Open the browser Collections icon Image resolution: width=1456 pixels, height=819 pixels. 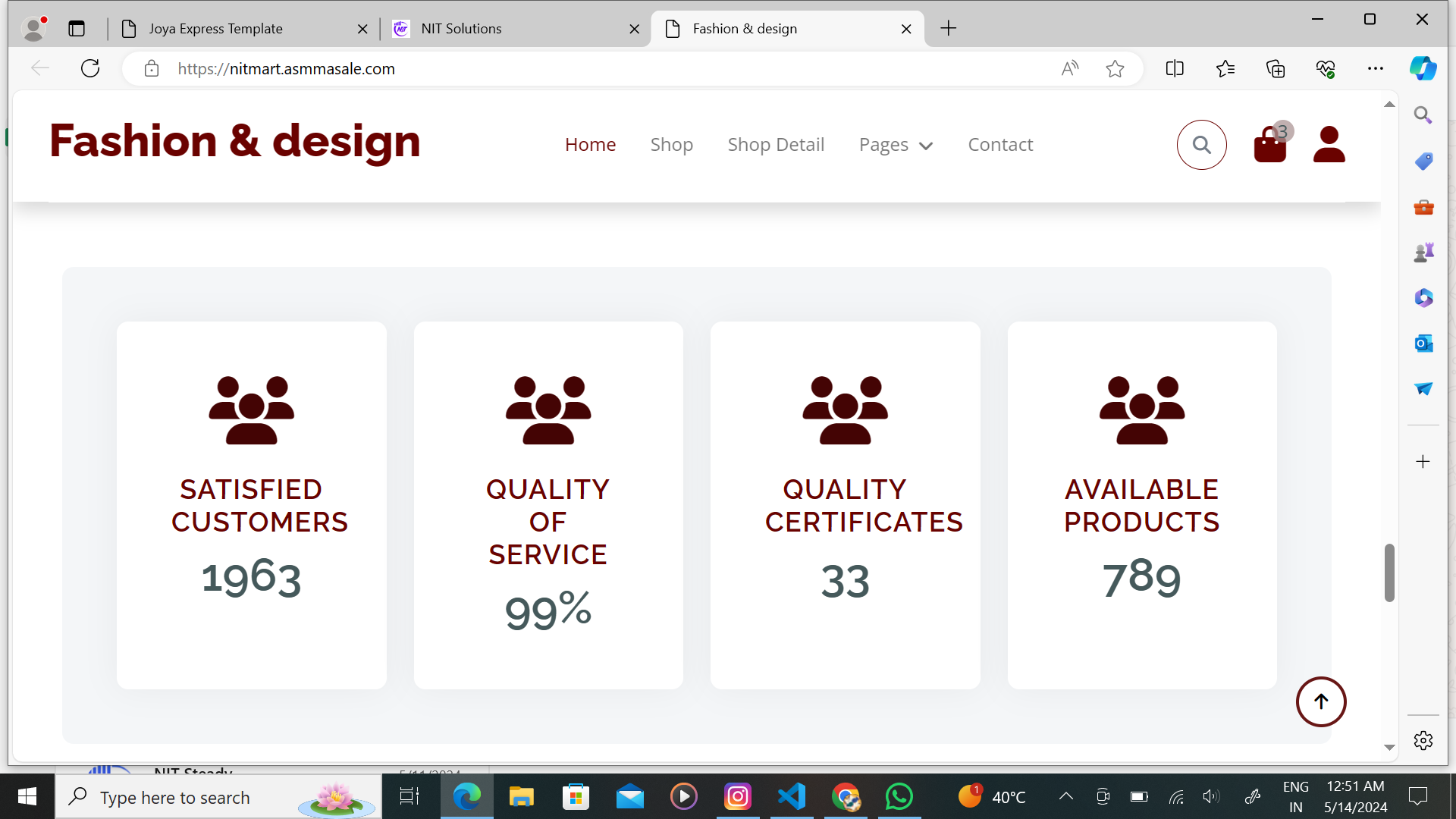pos(1276,69)
